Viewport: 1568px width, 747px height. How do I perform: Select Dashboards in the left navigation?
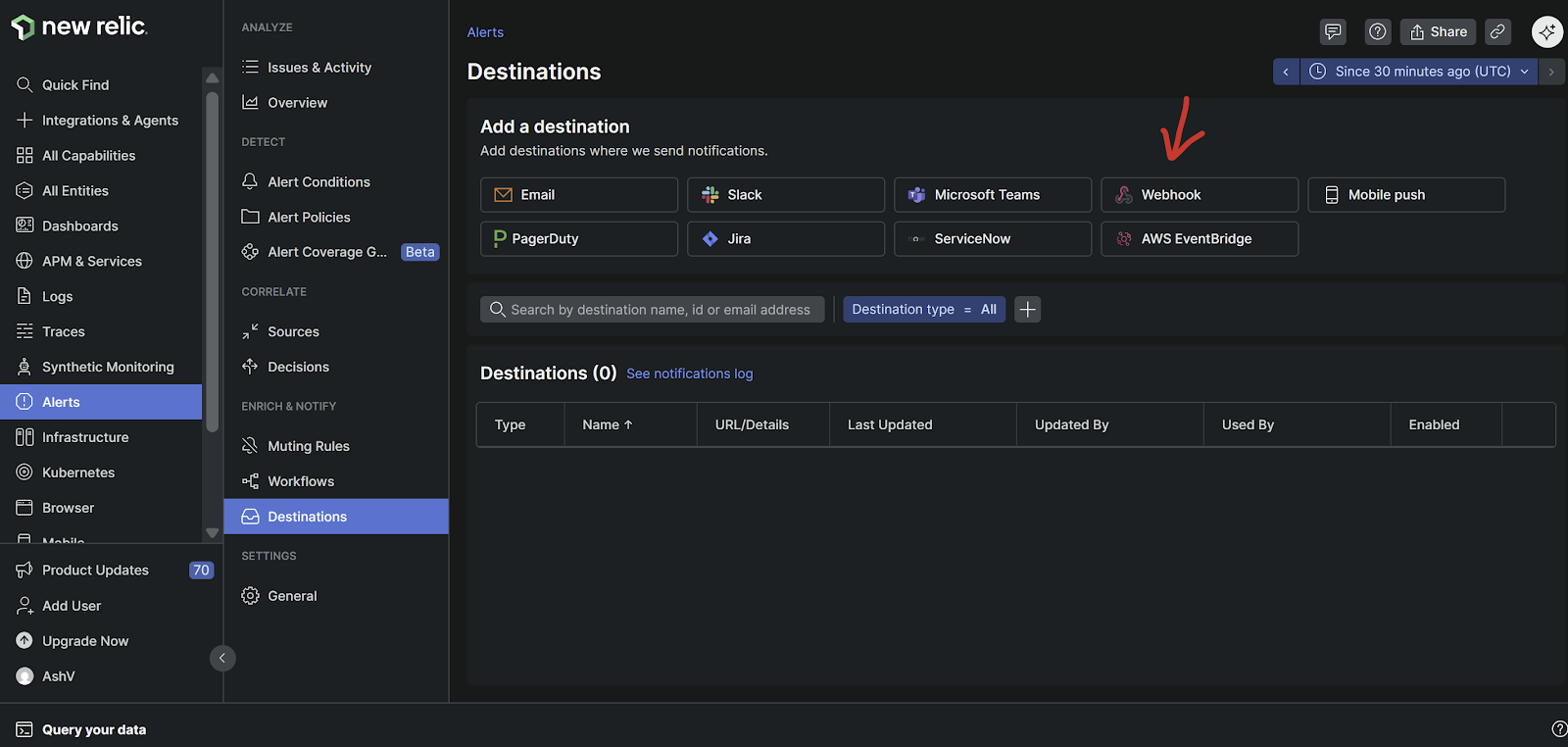[79, 226]
